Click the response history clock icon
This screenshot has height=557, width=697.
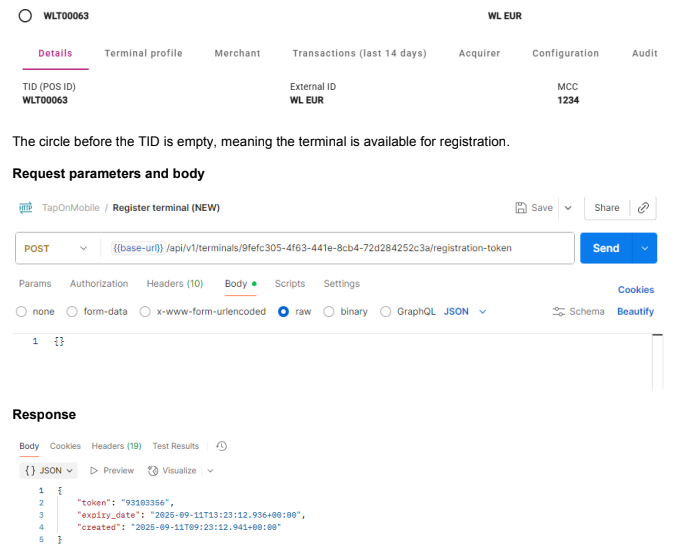(x=222, y=446)
